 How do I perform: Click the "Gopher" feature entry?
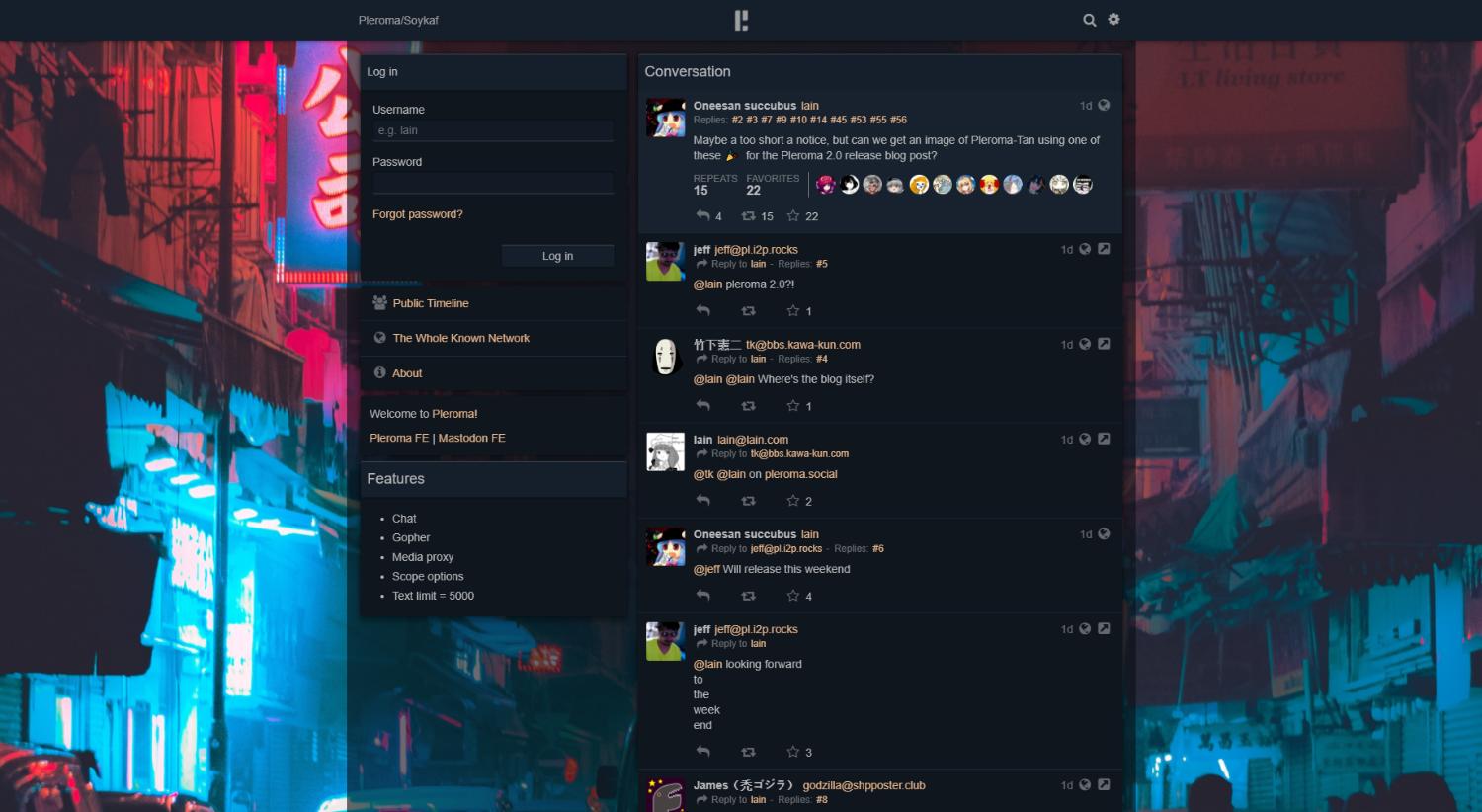411,537
